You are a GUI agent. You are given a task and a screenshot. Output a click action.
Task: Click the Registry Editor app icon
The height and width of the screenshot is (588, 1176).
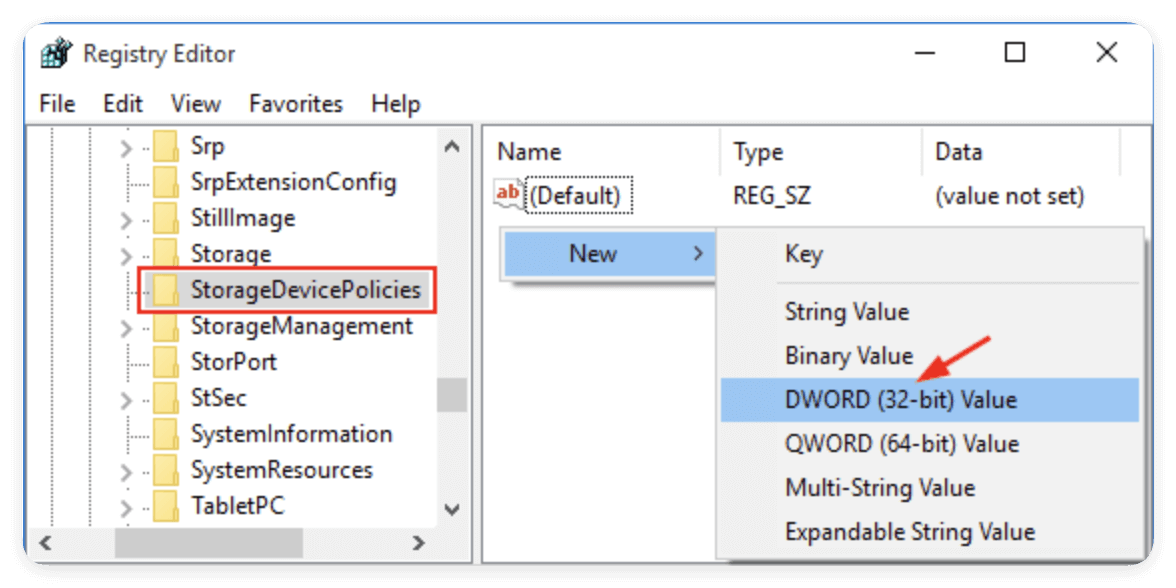coord(56,53)
